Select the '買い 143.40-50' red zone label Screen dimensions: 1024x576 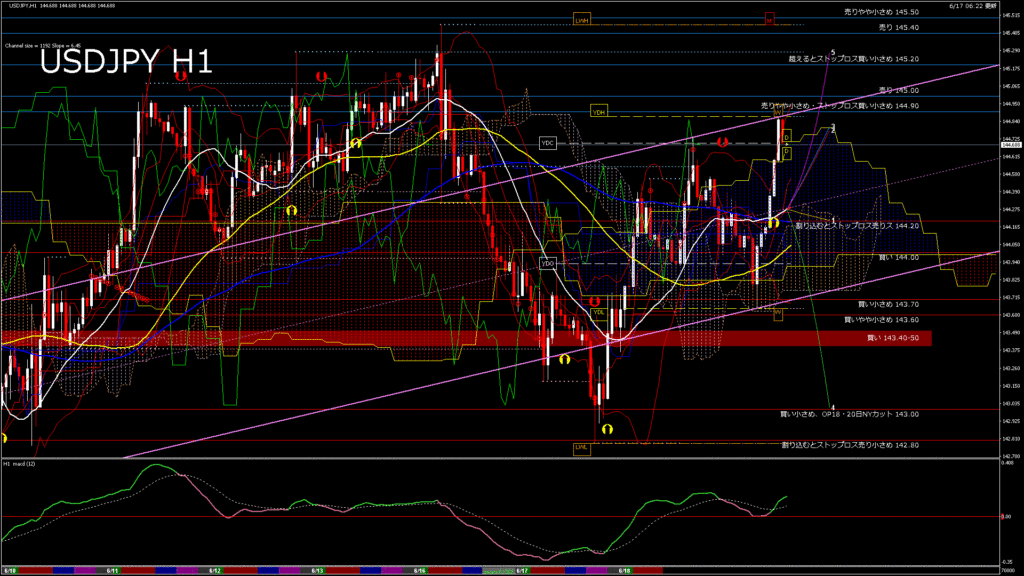(893, 338)
